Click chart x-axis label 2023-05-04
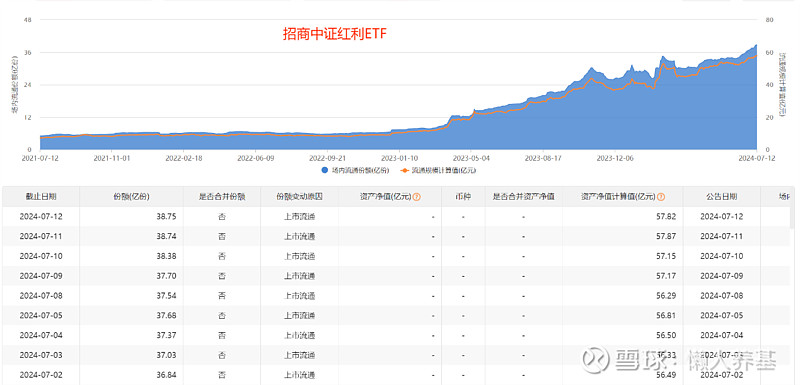Screen dimensions: 800x385 (472, 158)
